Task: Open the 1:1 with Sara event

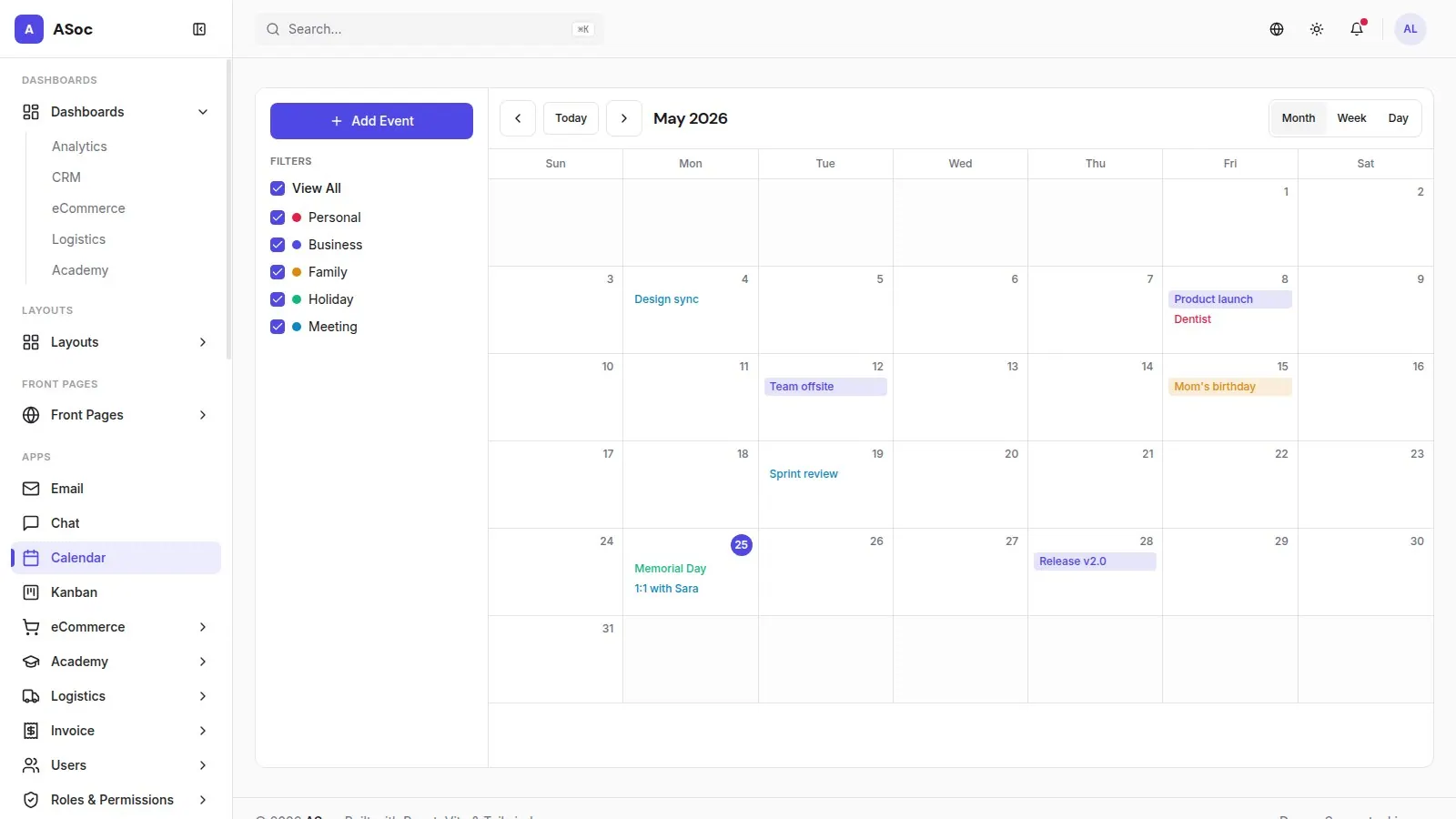Action: click(691, 589)
